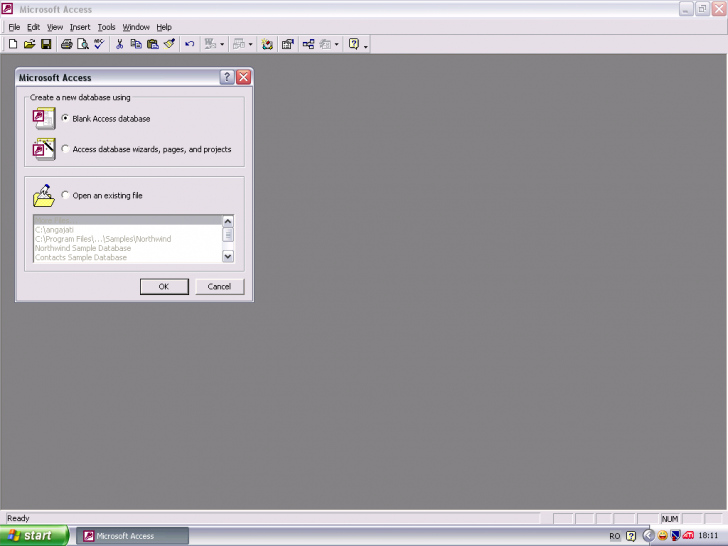The image size is (728, 546).
Task: Click the New database toolbar icon
Action: [13, 44]
